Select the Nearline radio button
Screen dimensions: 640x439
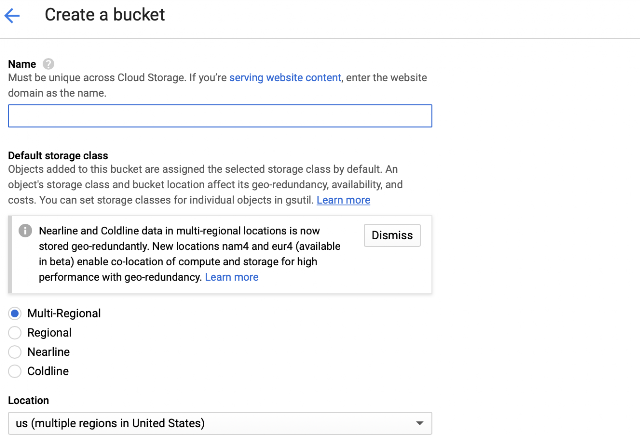(15, 352)
